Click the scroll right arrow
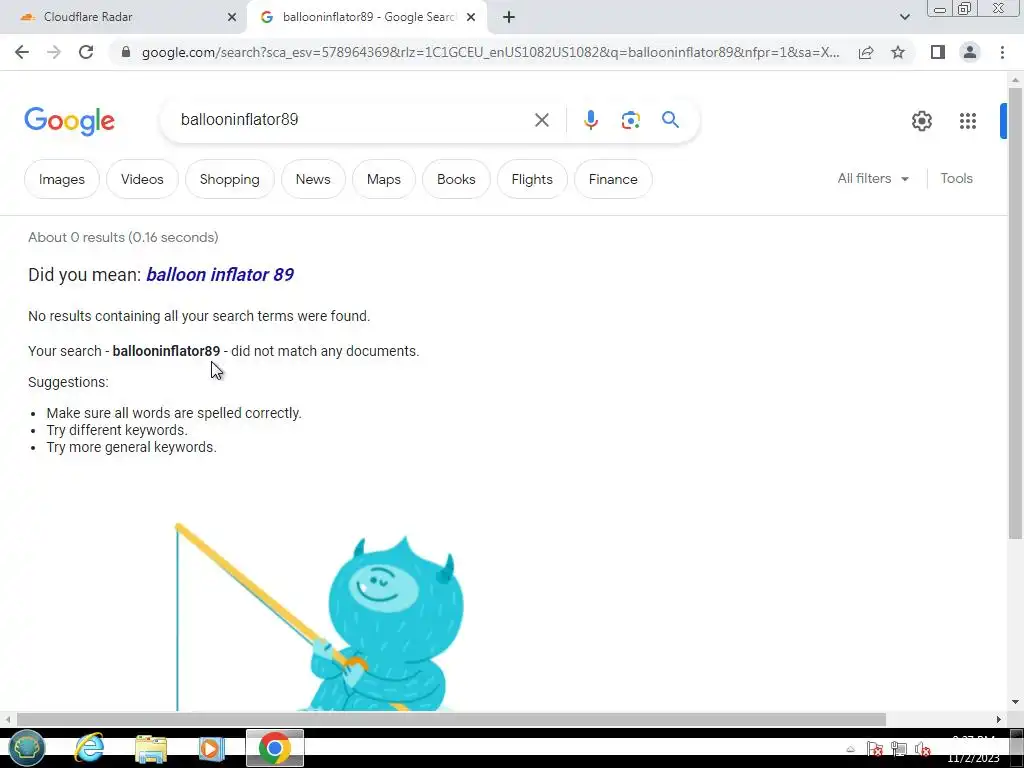The image size is (1024, 768). (x=999, y=719)
